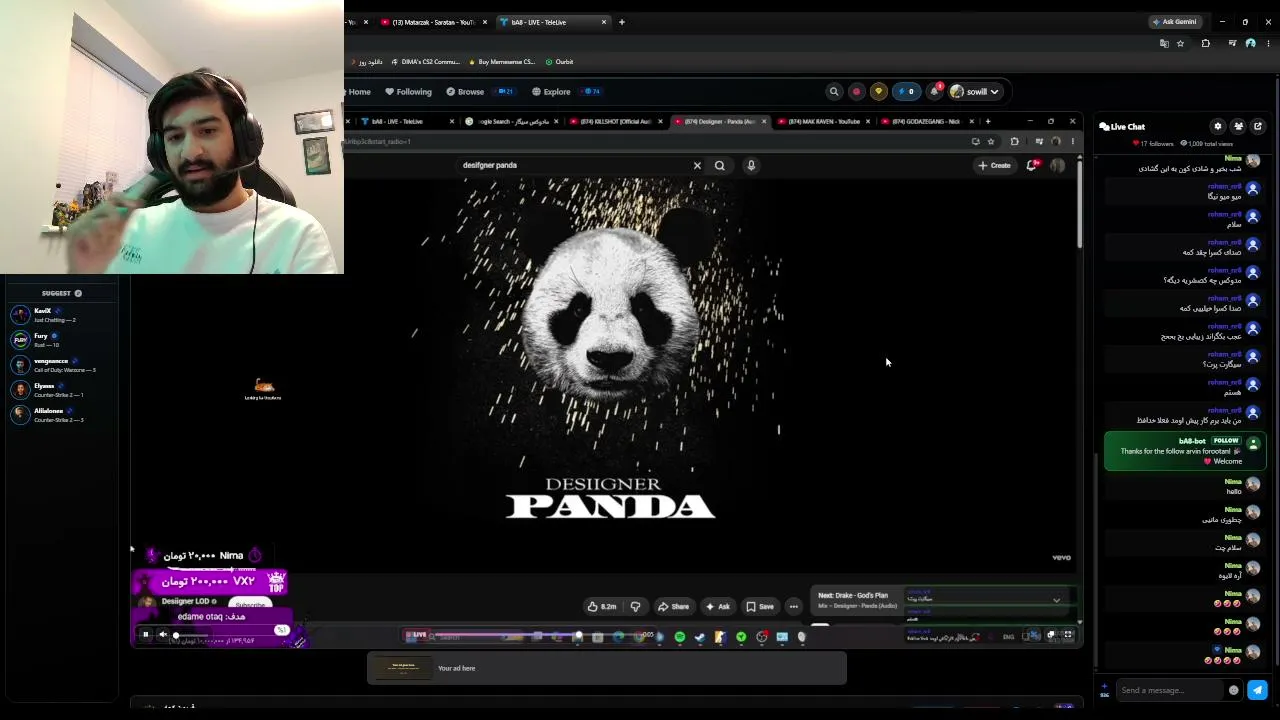Click the red record icon in TeleLive header

[856, 91]
